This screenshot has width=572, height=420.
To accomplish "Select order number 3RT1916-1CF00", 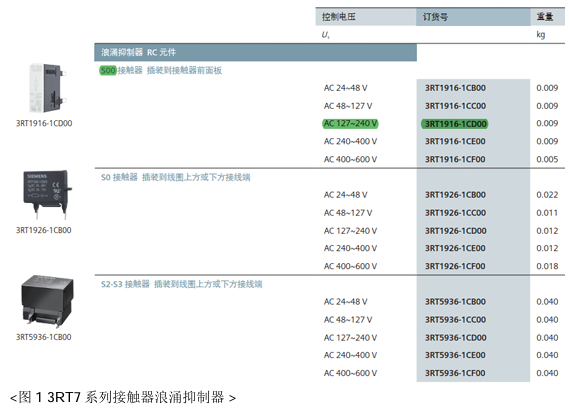I will pos(455,159).
